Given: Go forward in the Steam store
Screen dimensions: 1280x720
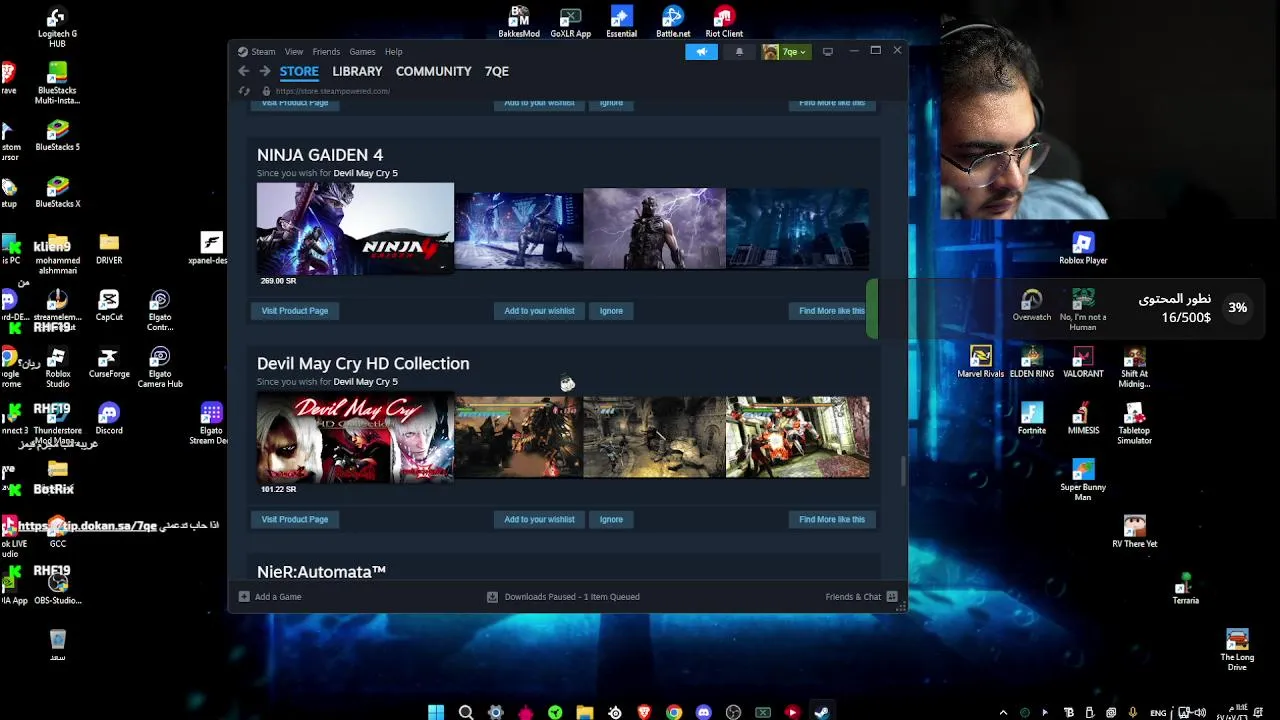Looking at the screenshot, I should 264,71.
